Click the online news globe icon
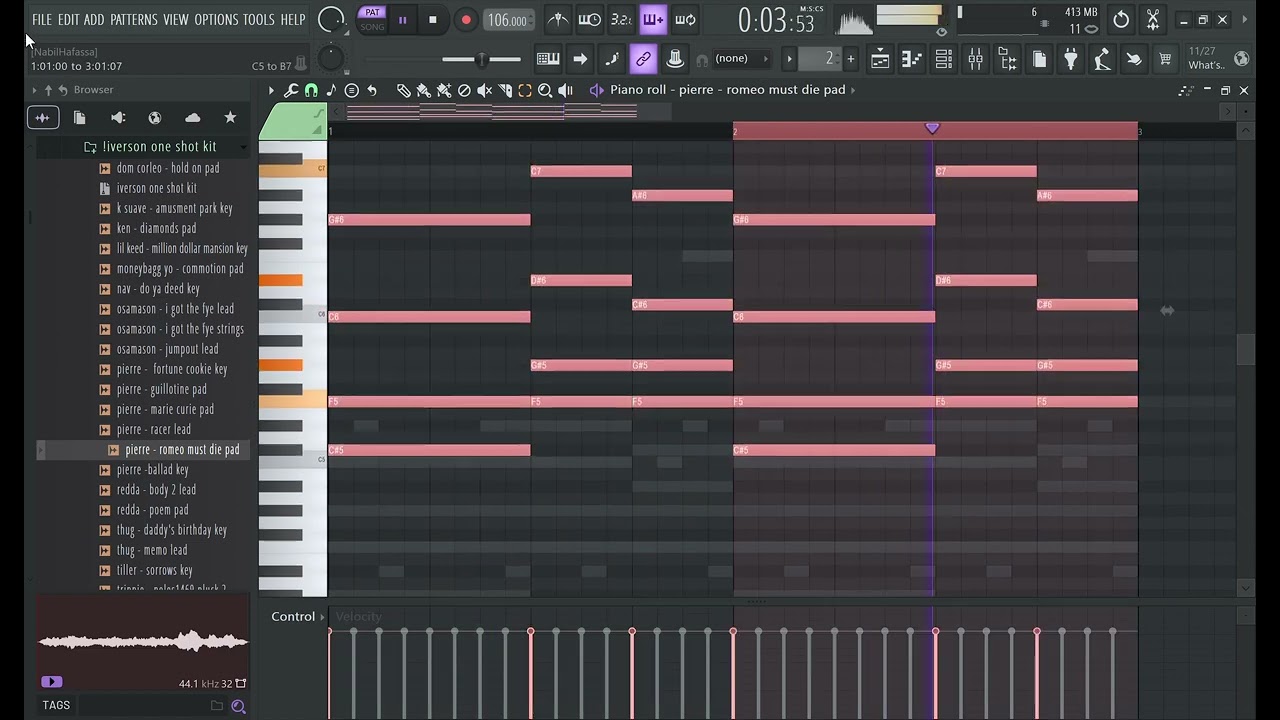1280x720 pixels. [x=1241, y=59]
